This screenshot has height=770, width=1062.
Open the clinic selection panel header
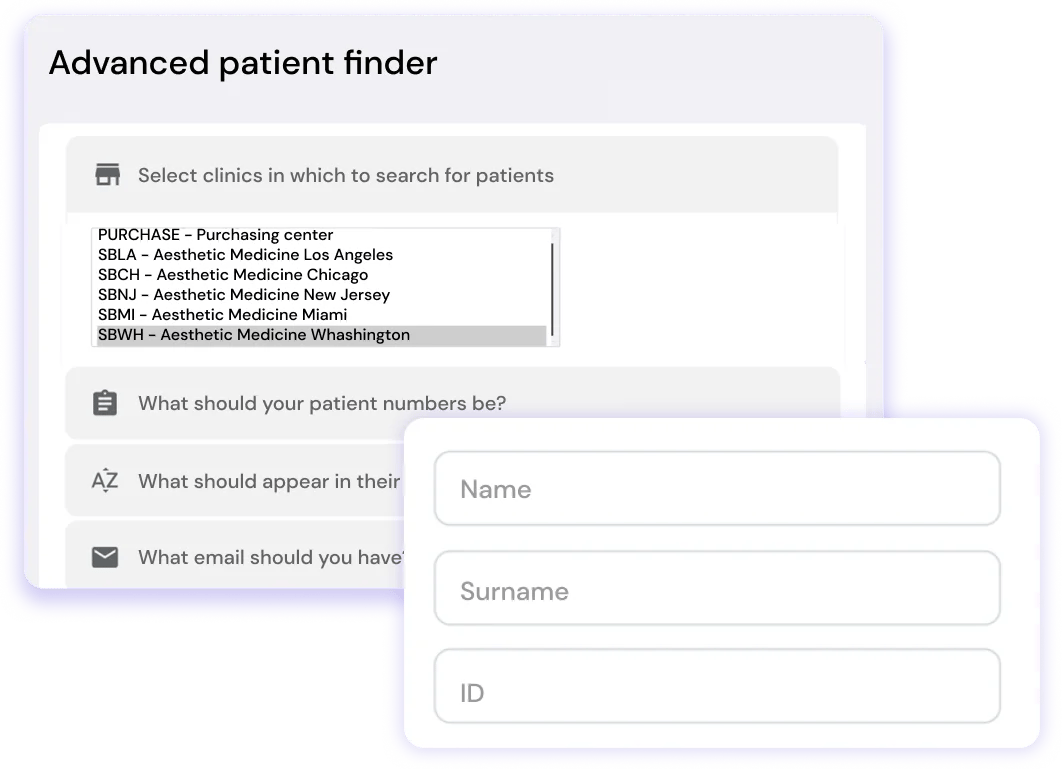(345, 175)
